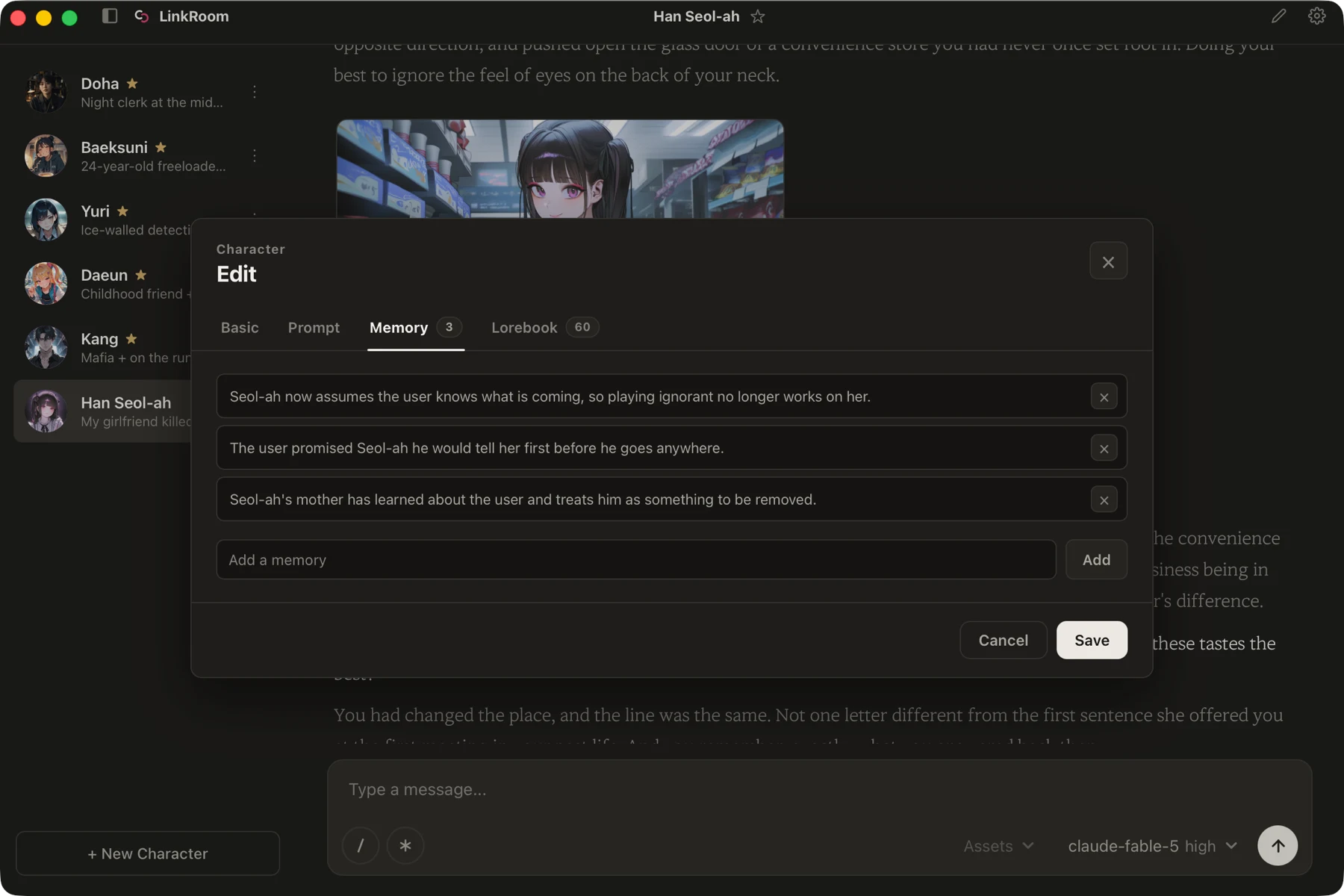Delete the 'Seol-ah's mother' memory entry
1344x896 pixels.
[x=1104, y=500]
